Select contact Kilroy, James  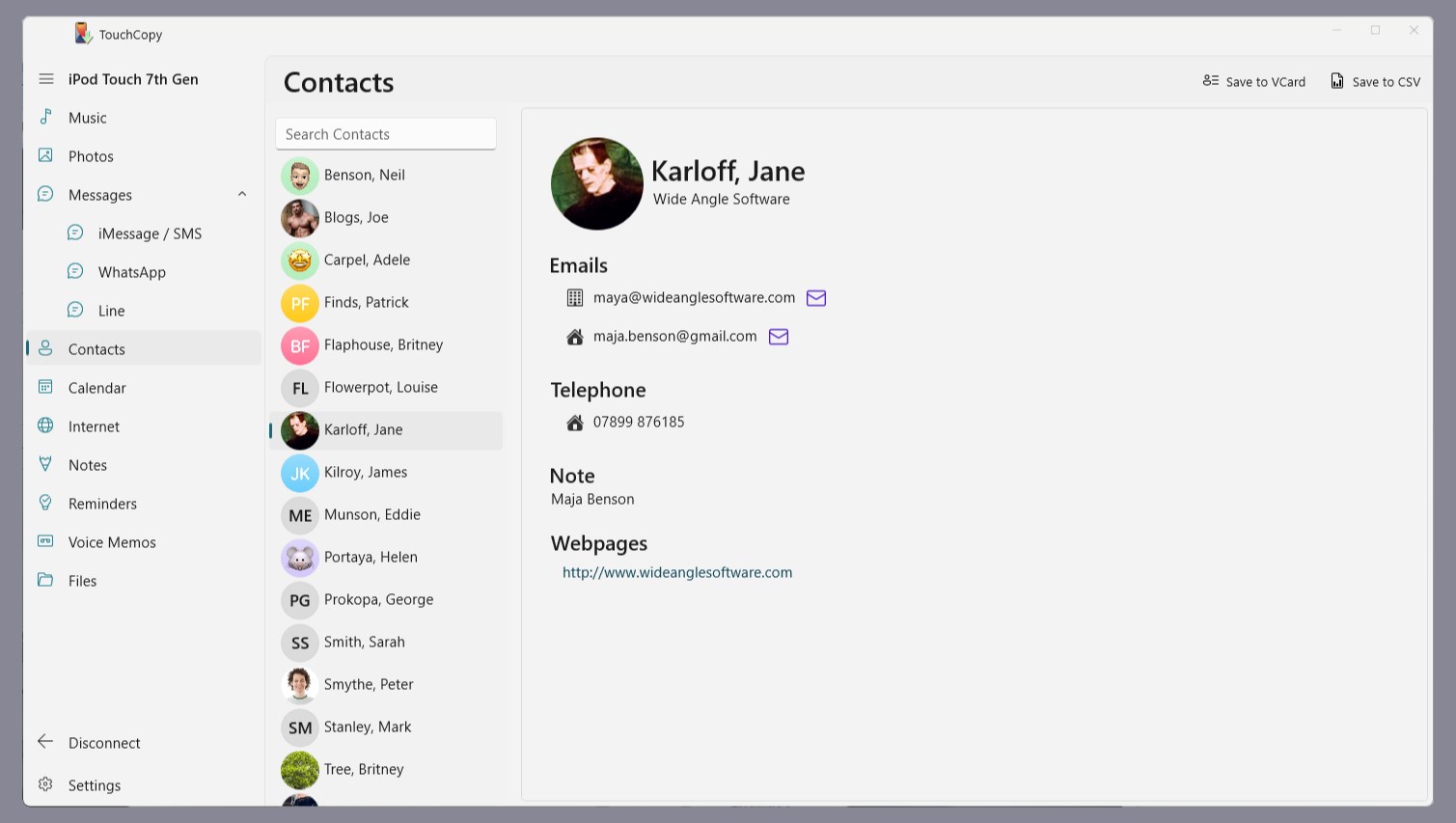point(386,473)
